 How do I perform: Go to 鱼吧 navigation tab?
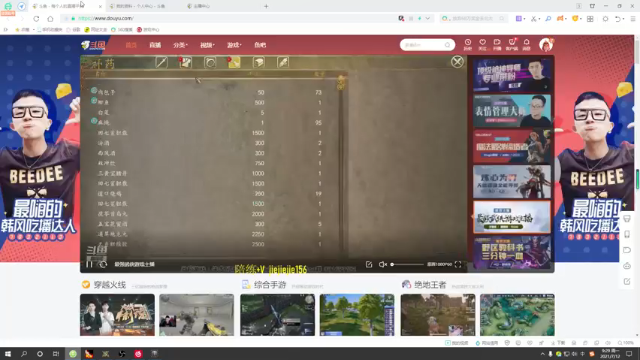click(260, 45)
